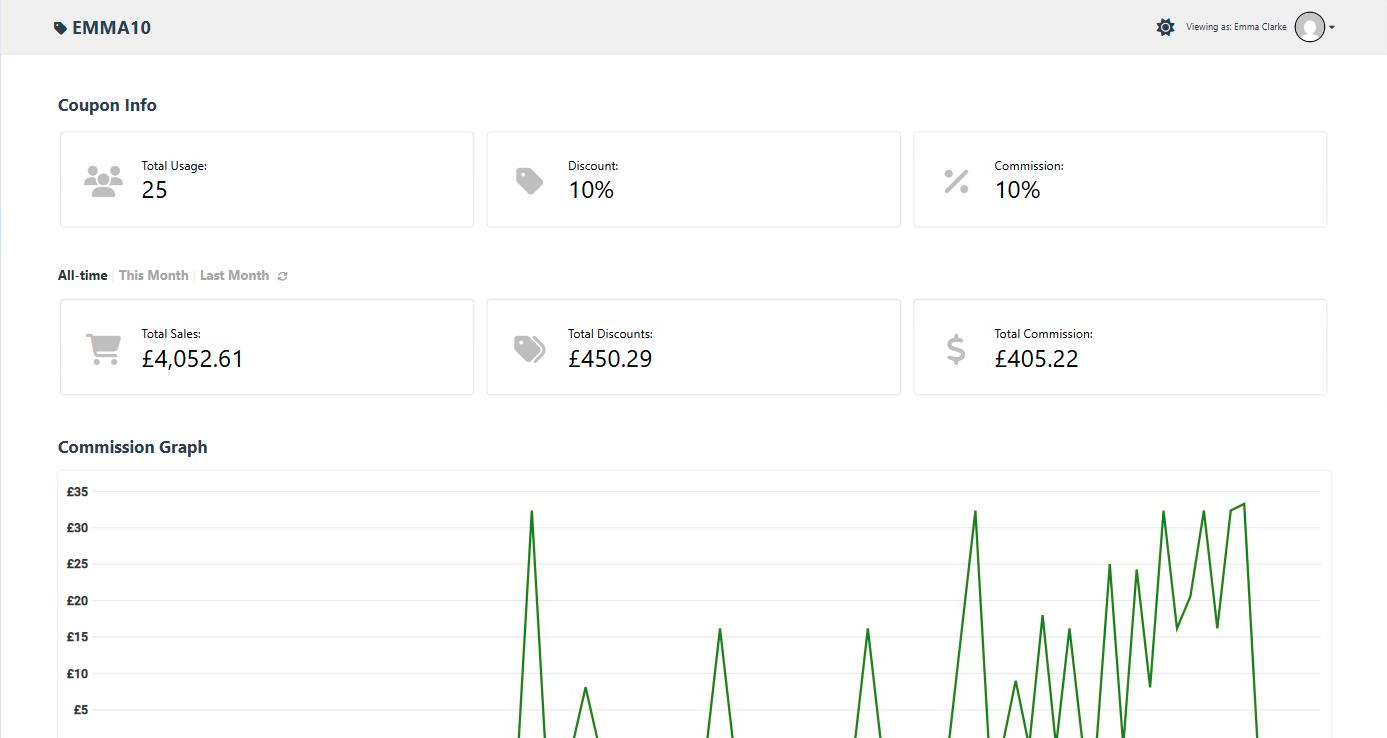1387x738 pixels.
Task: Open settings via the gear icon
Action: tap(1165, 27)
